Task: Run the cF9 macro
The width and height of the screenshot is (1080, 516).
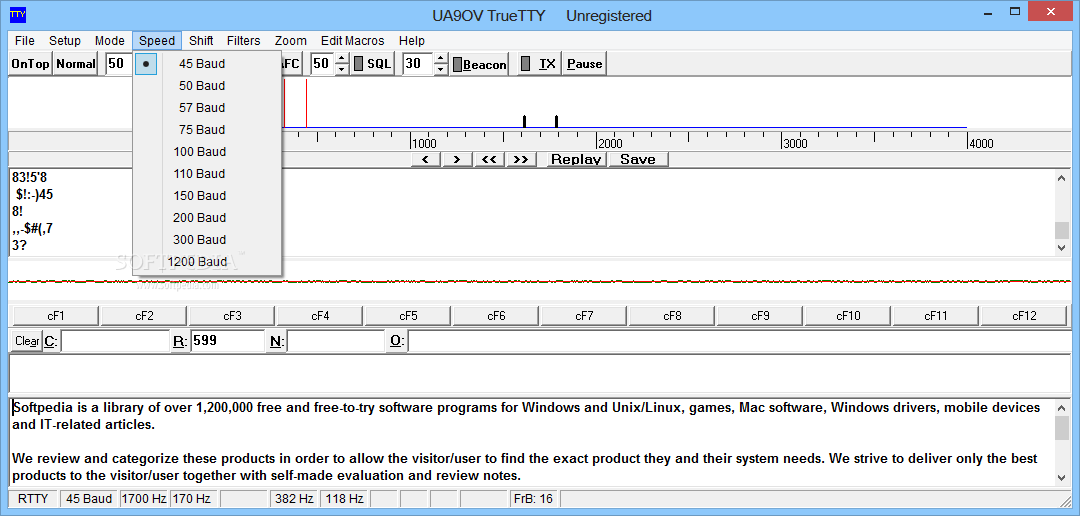Action: [760, 316]
